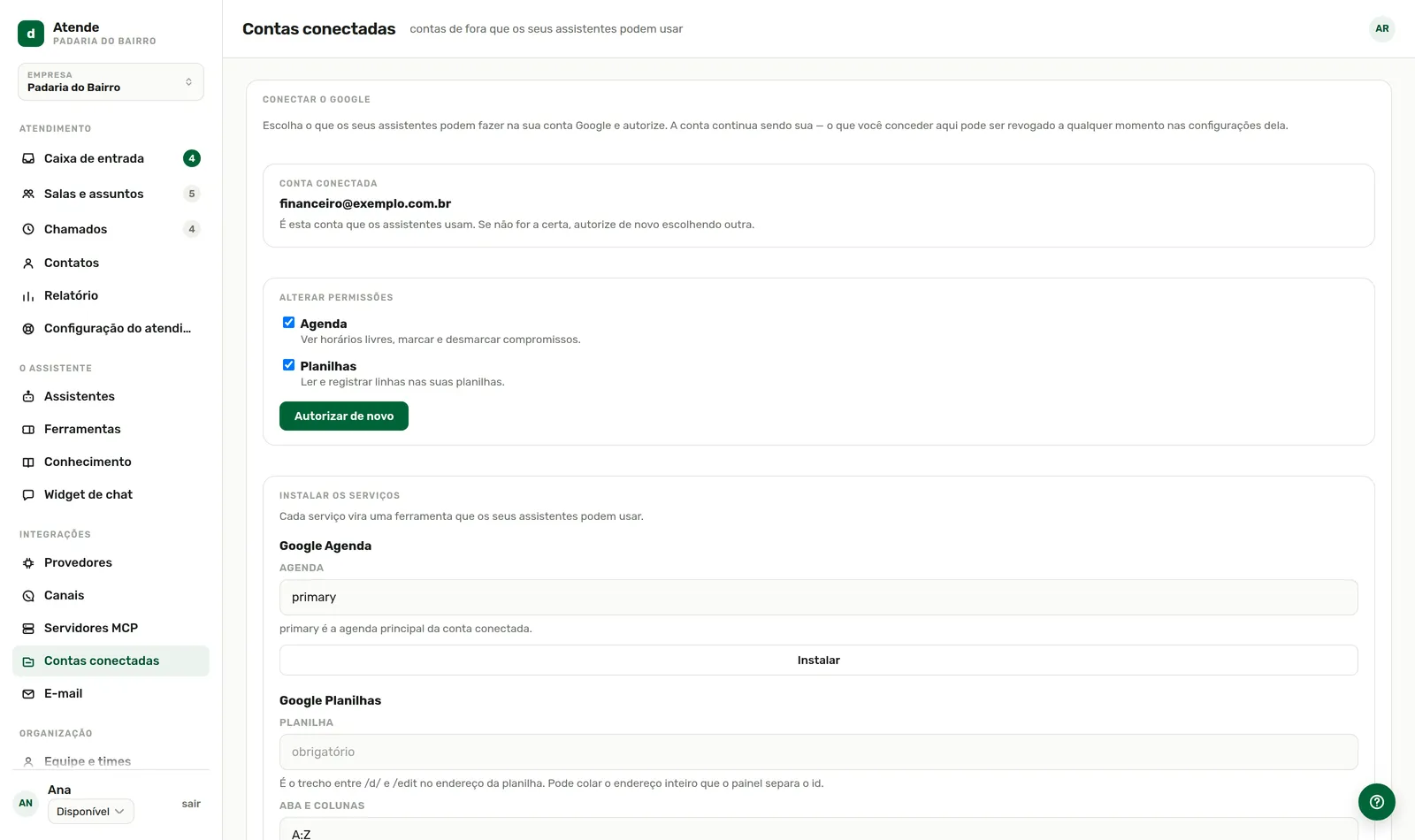Click the Ferramentas icon
This screenshot has width=1415, height=840.
pos(28,429)
